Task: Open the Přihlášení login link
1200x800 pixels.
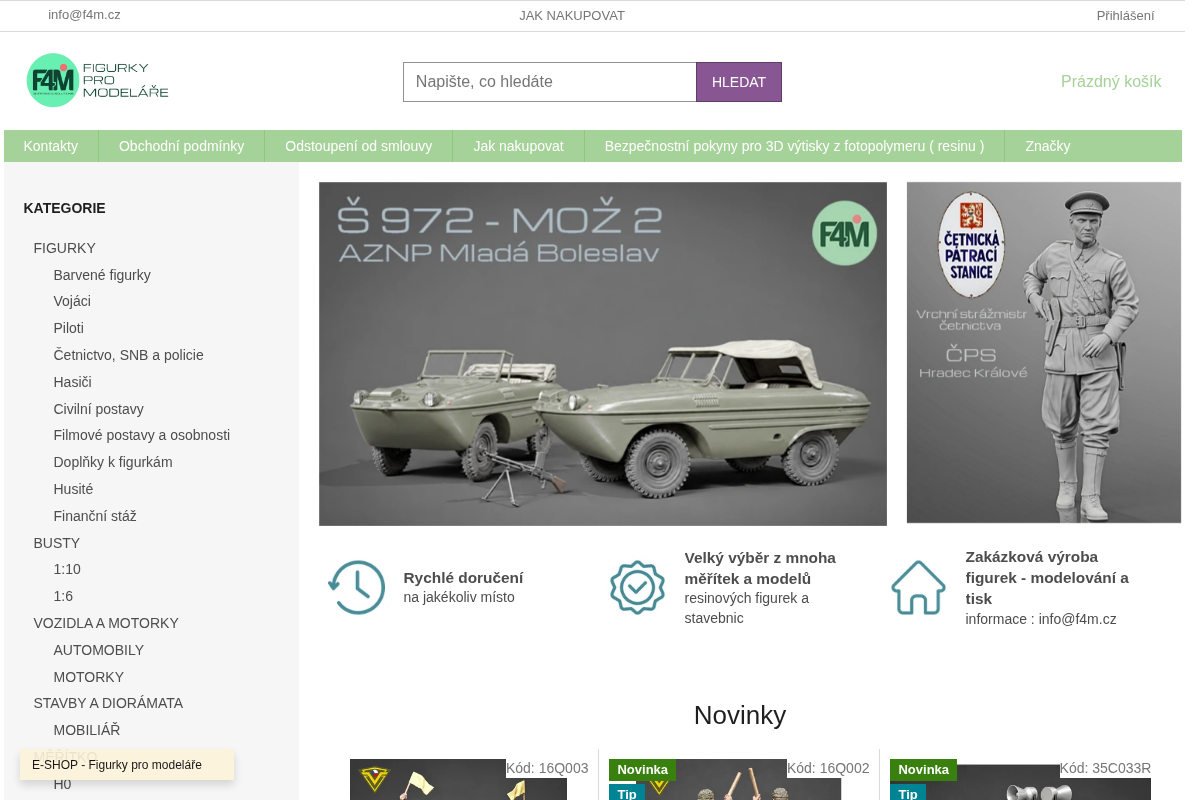Action: click(1125, 15)
